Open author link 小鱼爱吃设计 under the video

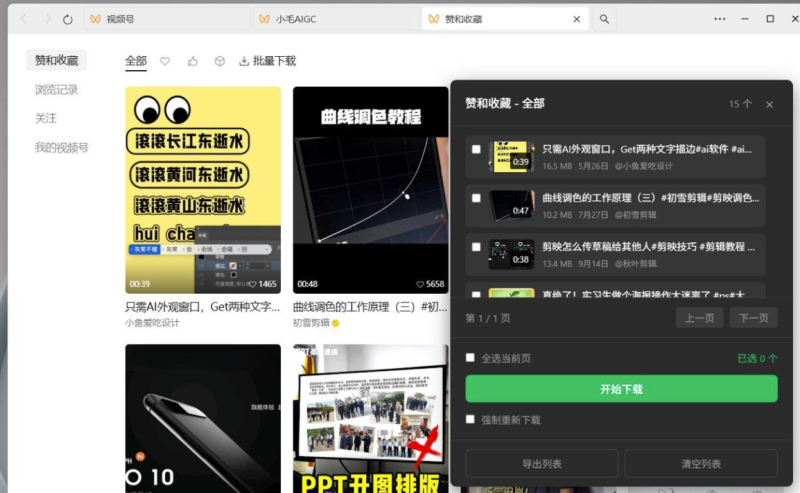[153, 323]
